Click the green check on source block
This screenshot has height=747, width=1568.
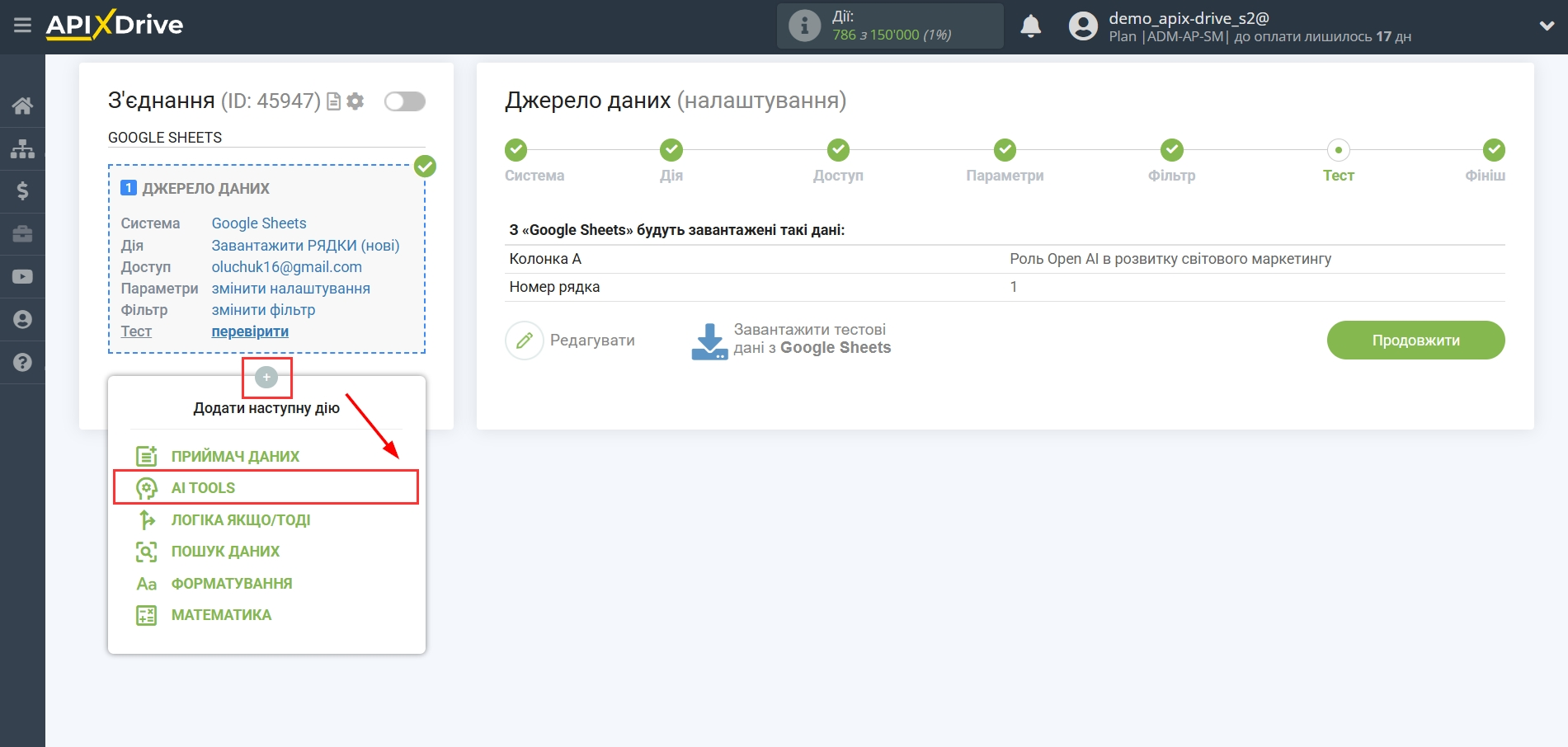point(425,167)
